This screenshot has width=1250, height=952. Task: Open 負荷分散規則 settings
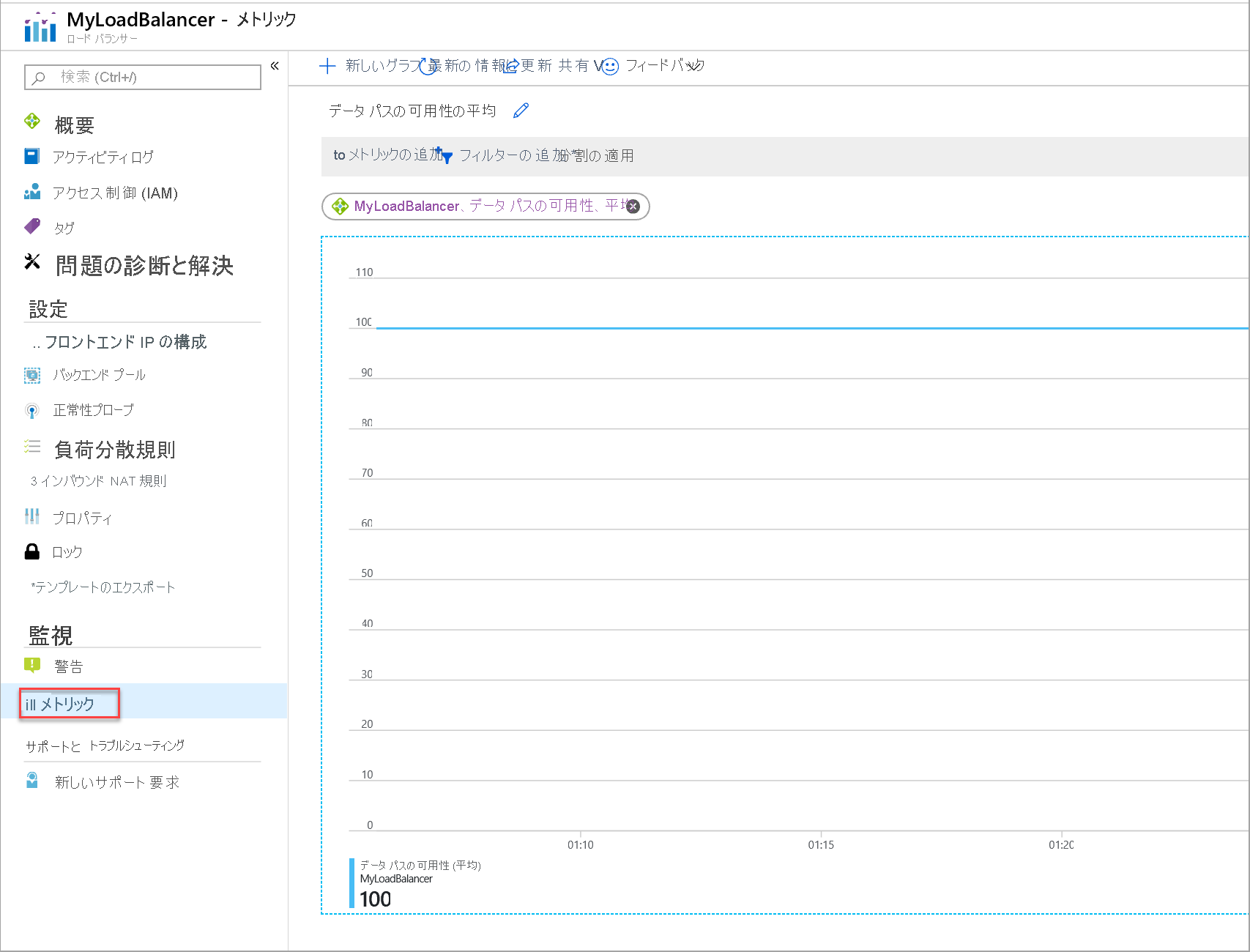click(115, 450)
